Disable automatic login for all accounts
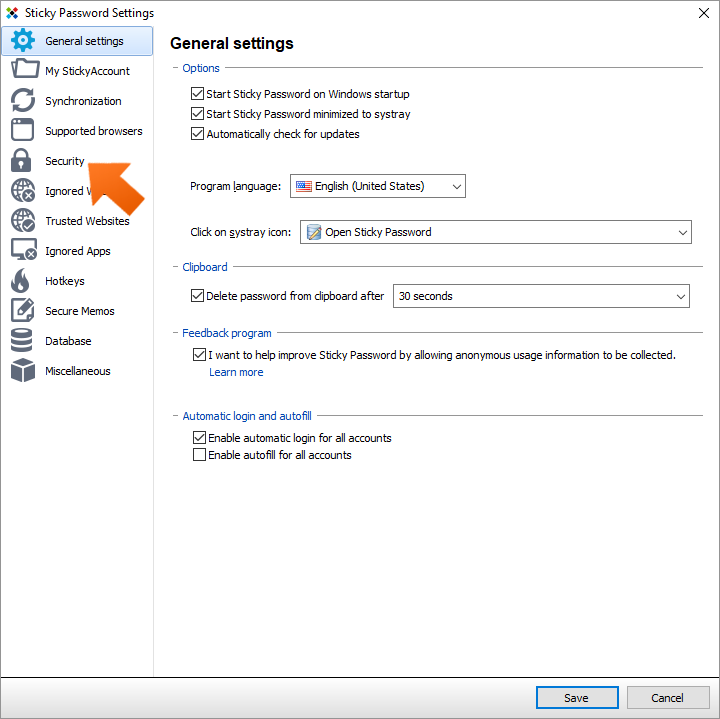Screen dimensions: 720x719 tap(199, 438)
